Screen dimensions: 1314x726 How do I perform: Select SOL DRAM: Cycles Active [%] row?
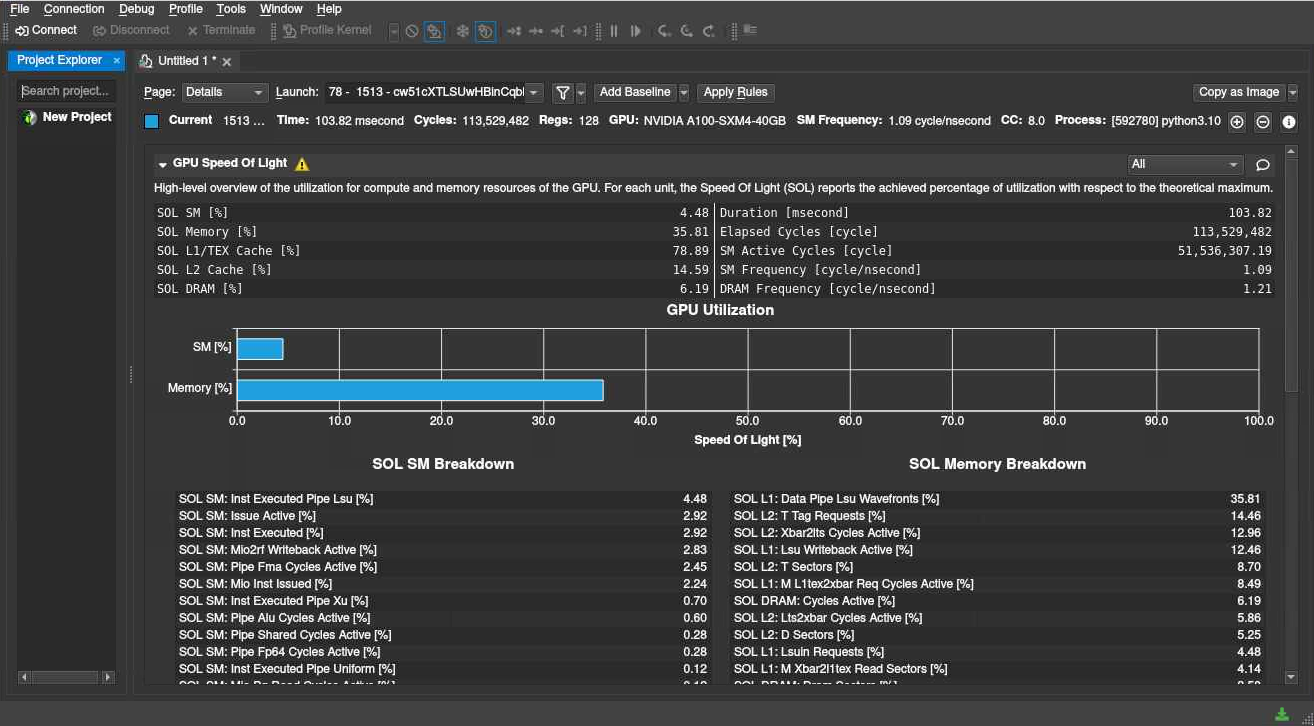[x=997, y=601]
